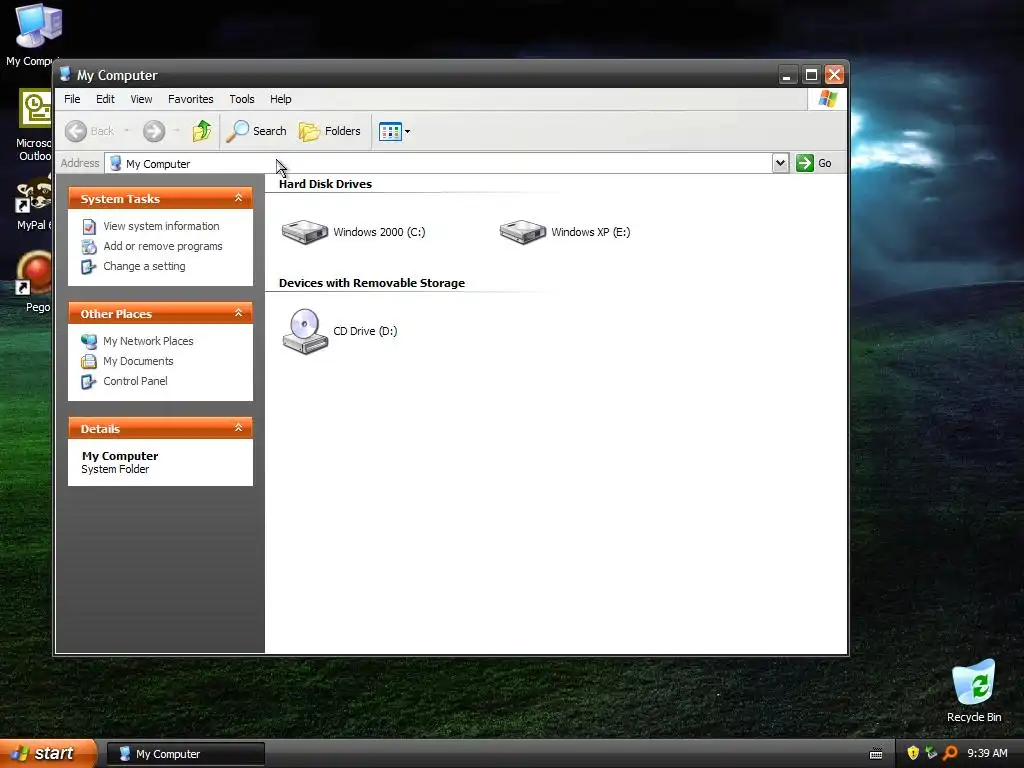This screenshot has width=1024, height=768.
Task: Click the Control Panel sidebar icon
Action: click(x=89, y=382)
